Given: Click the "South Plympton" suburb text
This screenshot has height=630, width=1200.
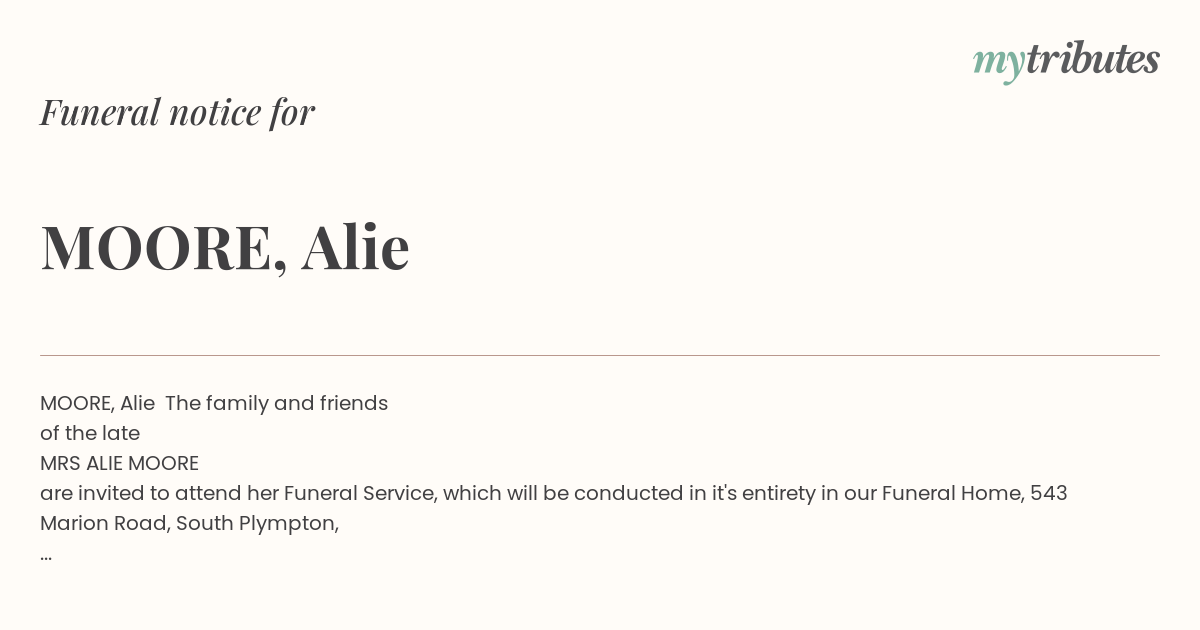Looking at the screenshot, I should tap(257, 524).
